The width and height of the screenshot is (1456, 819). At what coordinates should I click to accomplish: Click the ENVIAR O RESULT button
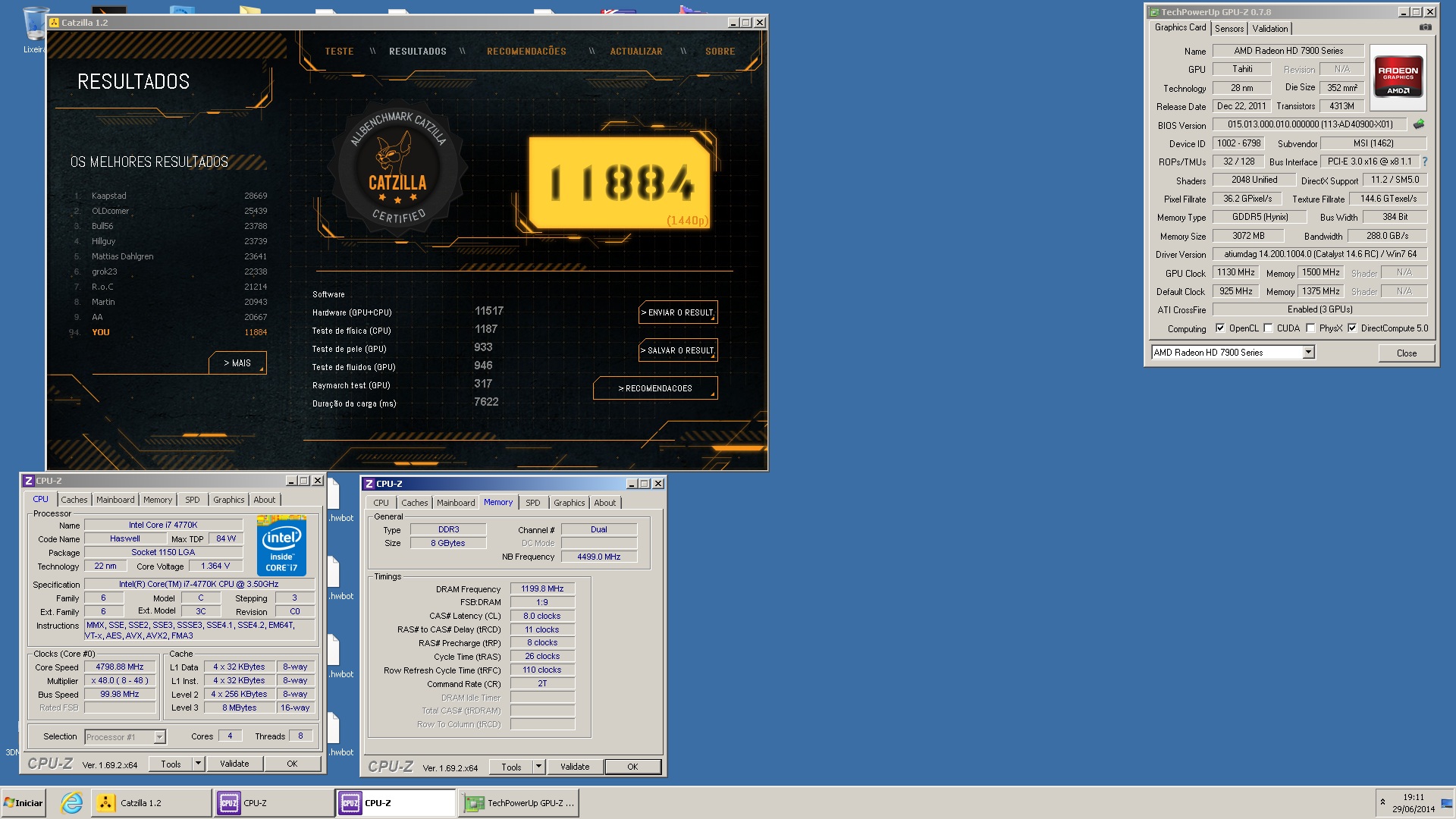(678, 312)
